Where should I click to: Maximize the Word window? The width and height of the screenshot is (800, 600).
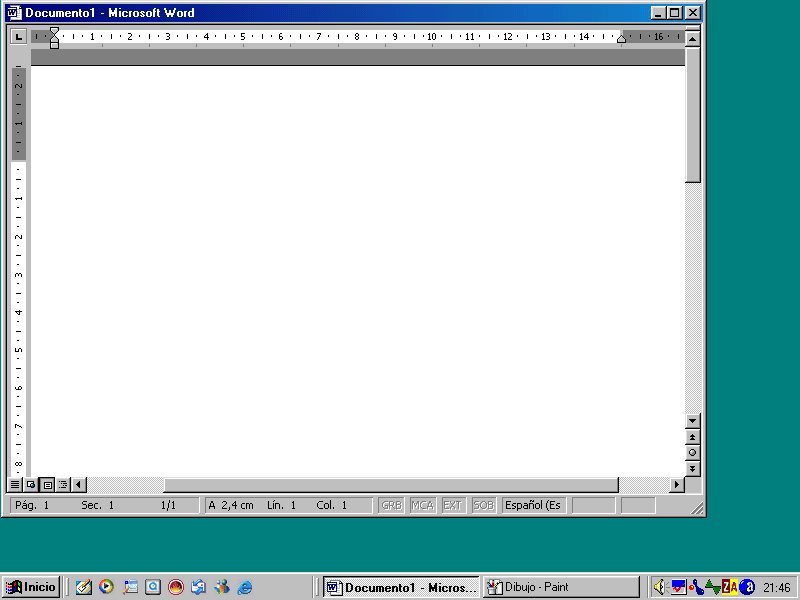pyautogui.click(x=674, y=13)
